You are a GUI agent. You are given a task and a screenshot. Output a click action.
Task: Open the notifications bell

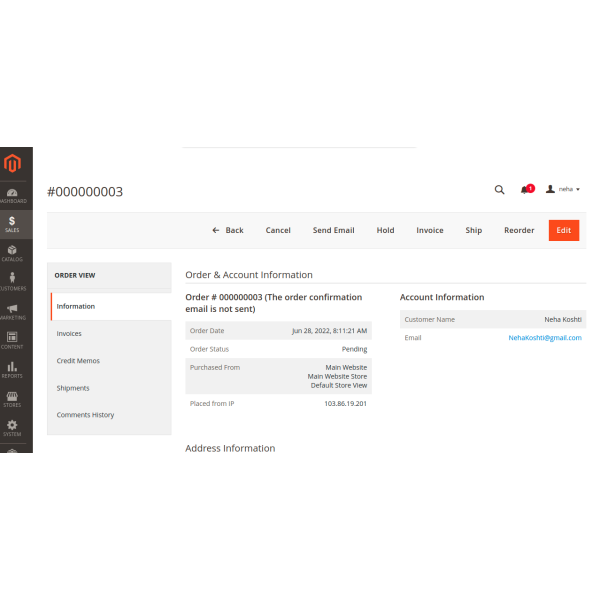click(525, 189)
